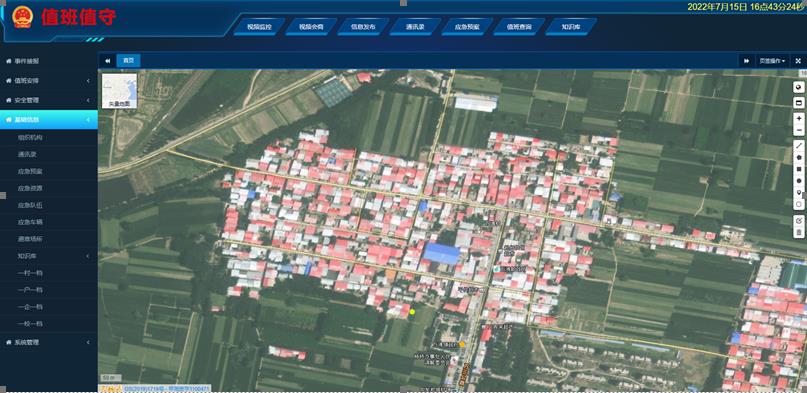
Task: Click the trash delete shapes icon
Action: 798,232
